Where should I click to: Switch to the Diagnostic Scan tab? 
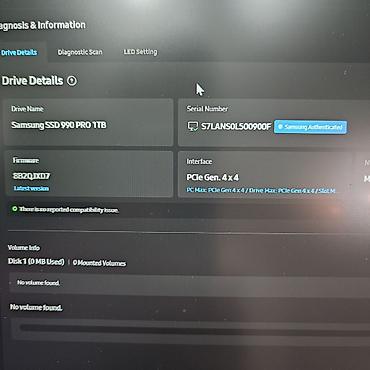click(x=80, y=52)
